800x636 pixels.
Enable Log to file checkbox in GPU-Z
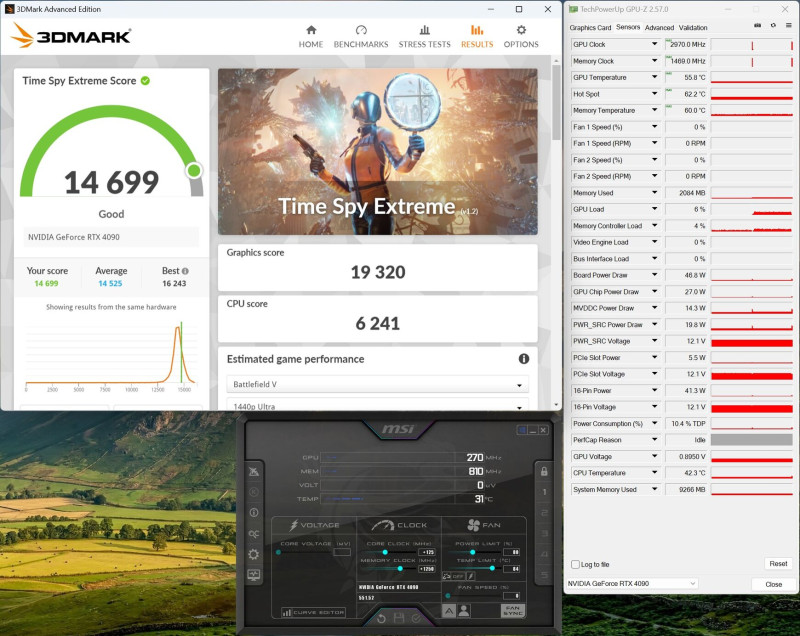[x=575, y=564]
